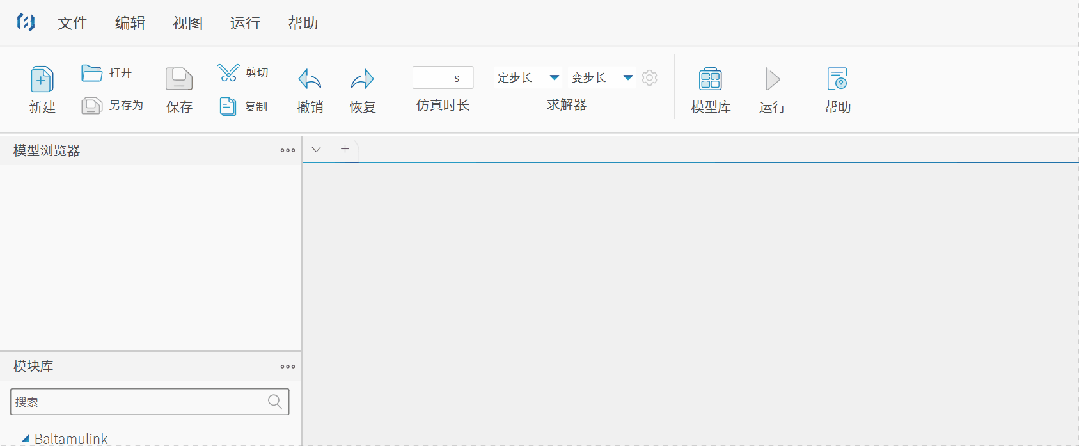Click the 模块库 search box

pos(140,402)
